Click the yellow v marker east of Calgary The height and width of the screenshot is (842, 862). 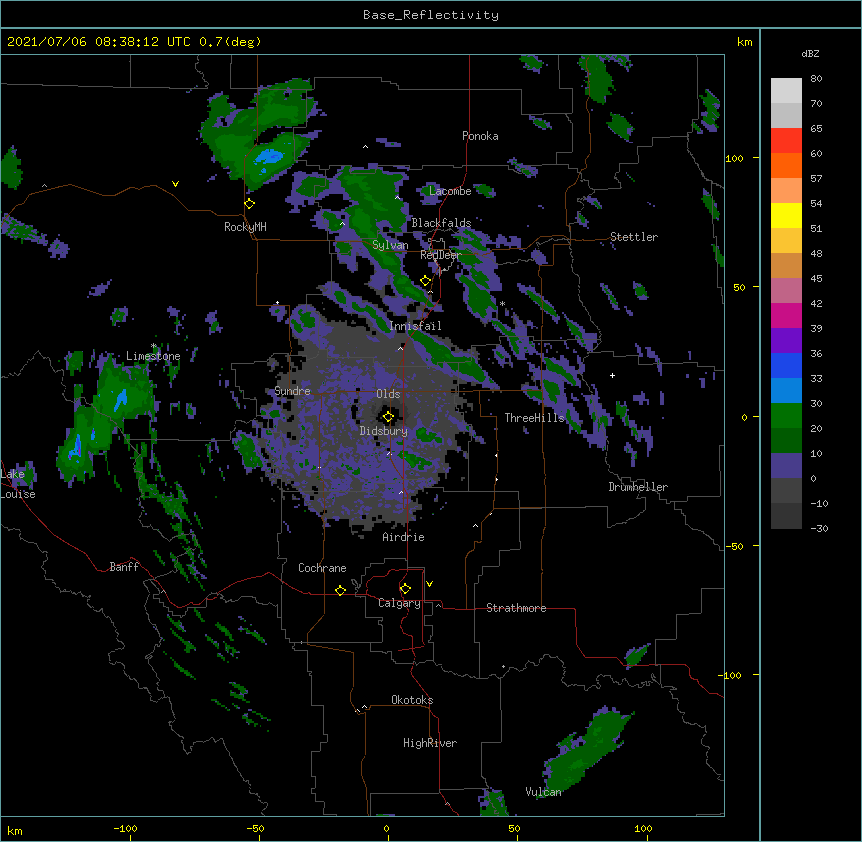(429, 584)
